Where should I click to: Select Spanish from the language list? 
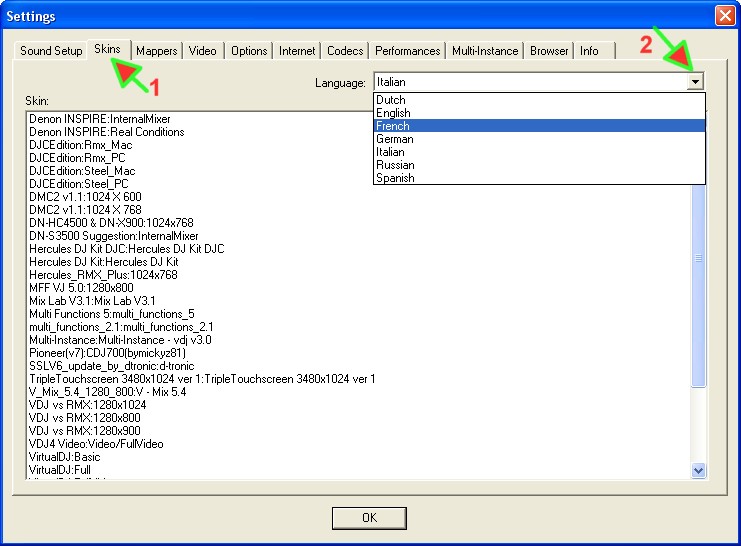(539, 178)
